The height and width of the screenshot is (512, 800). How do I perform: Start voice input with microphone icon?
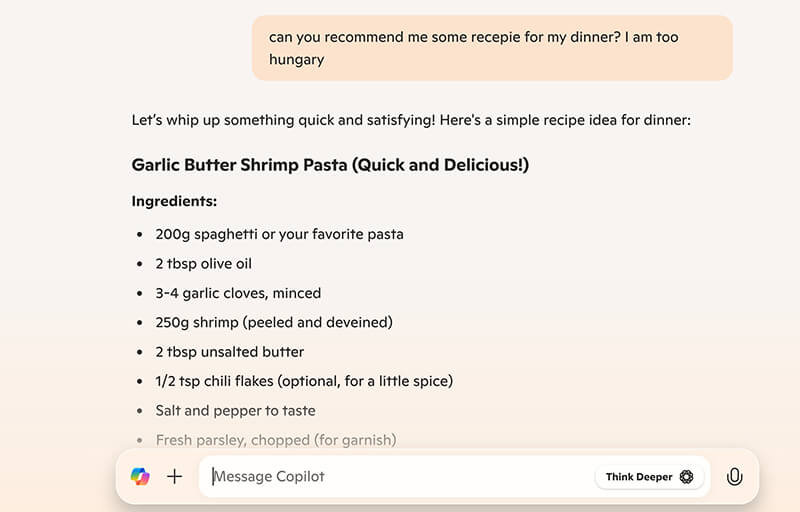[x=734, y=477]
